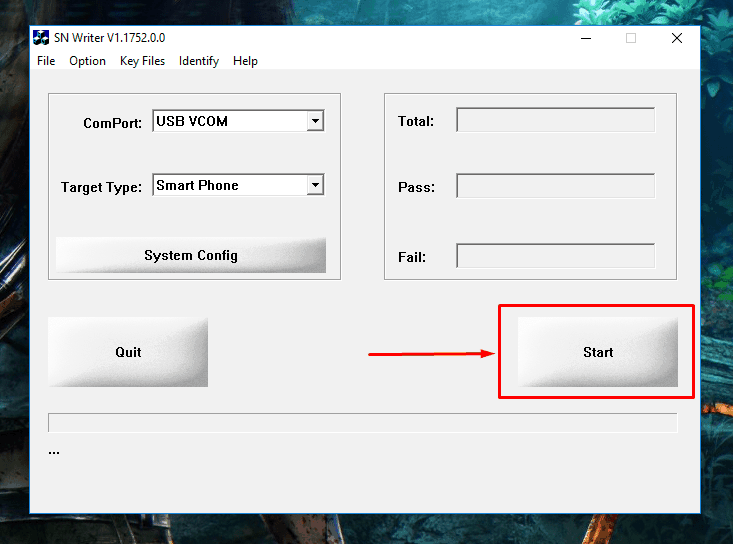
Task: Open the Help menu
Action: coord(245,61)
